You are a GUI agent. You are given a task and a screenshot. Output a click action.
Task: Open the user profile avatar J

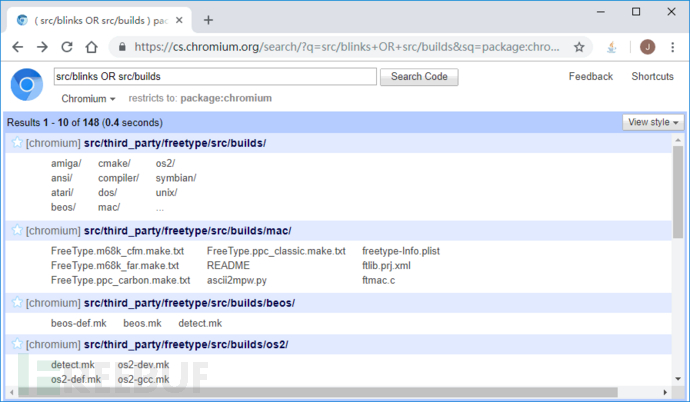[x=647, y=47]
